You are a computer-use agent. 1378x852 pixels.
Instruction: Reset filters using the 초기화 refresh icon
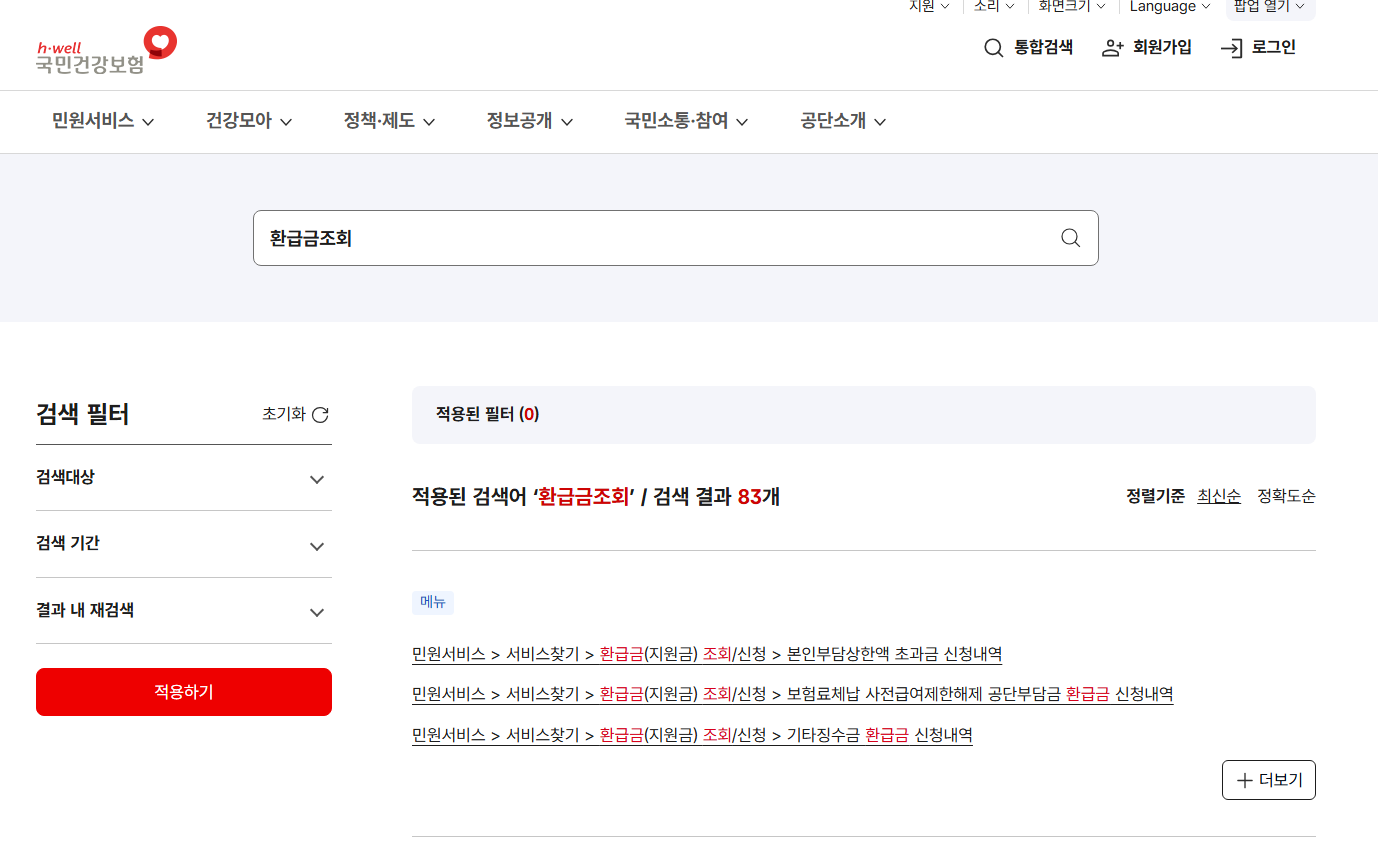coord(320,414)
